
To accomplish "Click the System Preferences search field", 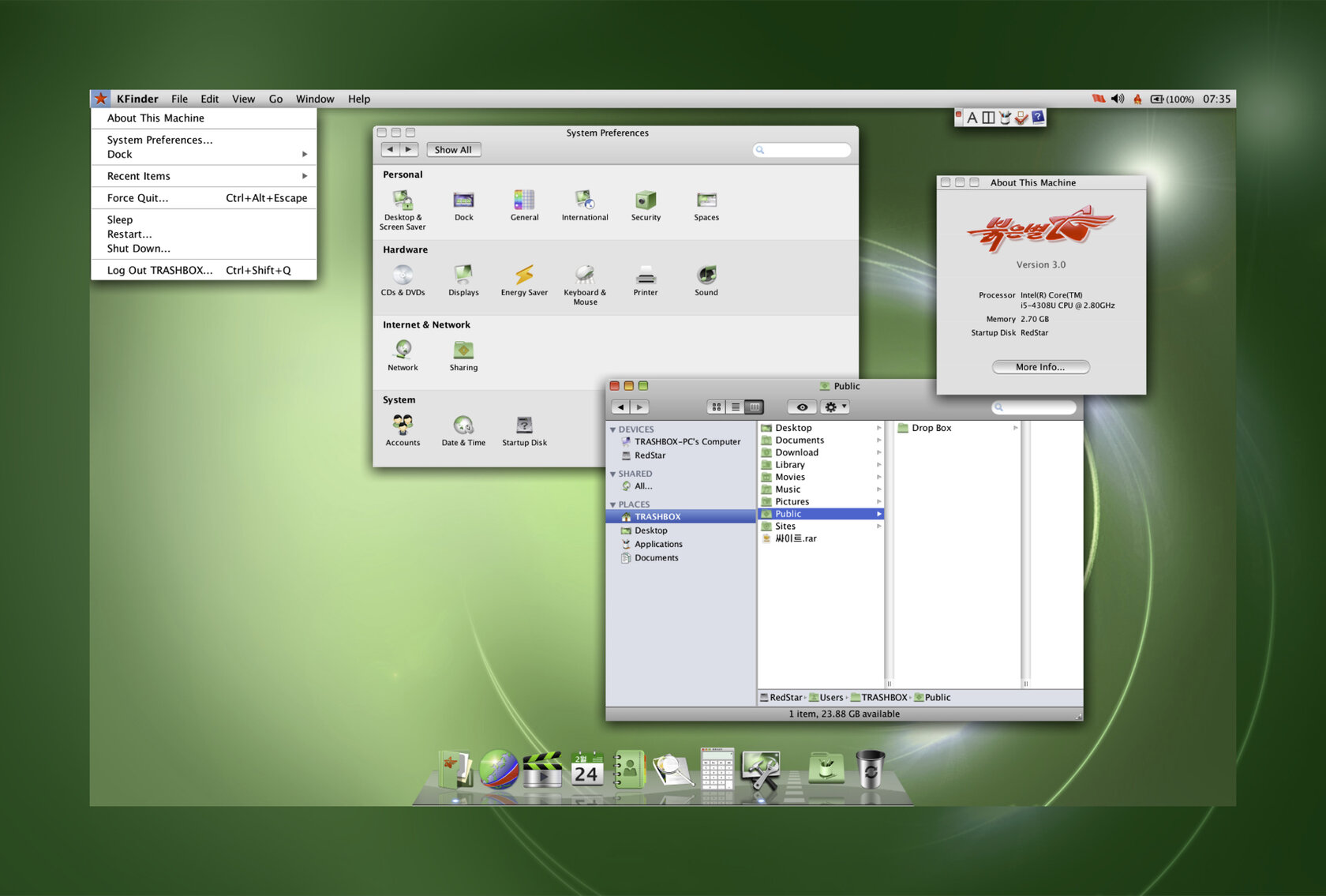I will tap(803, 150).
